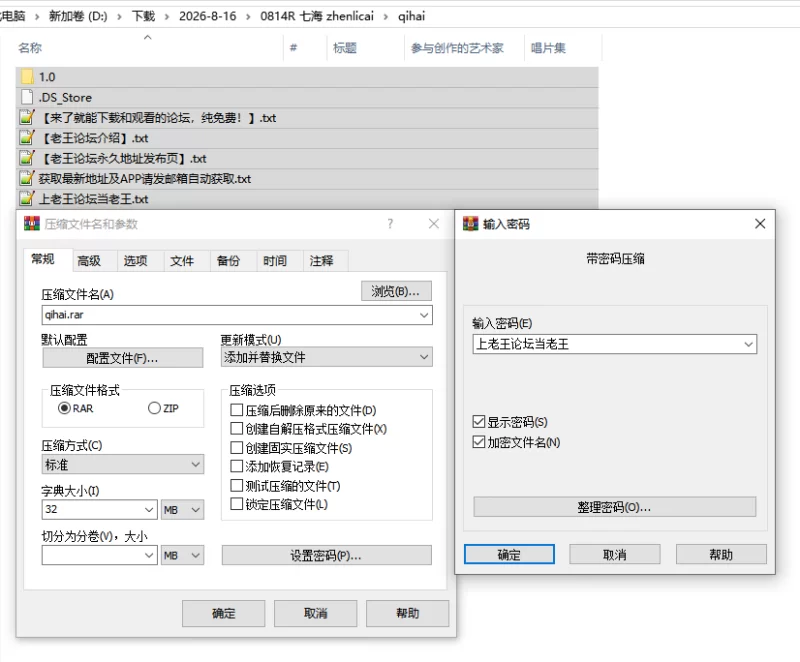
Task: Click icon of 【来了就能下载和观看的论坛，纯免费！】.txt
Action: (x=27, y=117)
